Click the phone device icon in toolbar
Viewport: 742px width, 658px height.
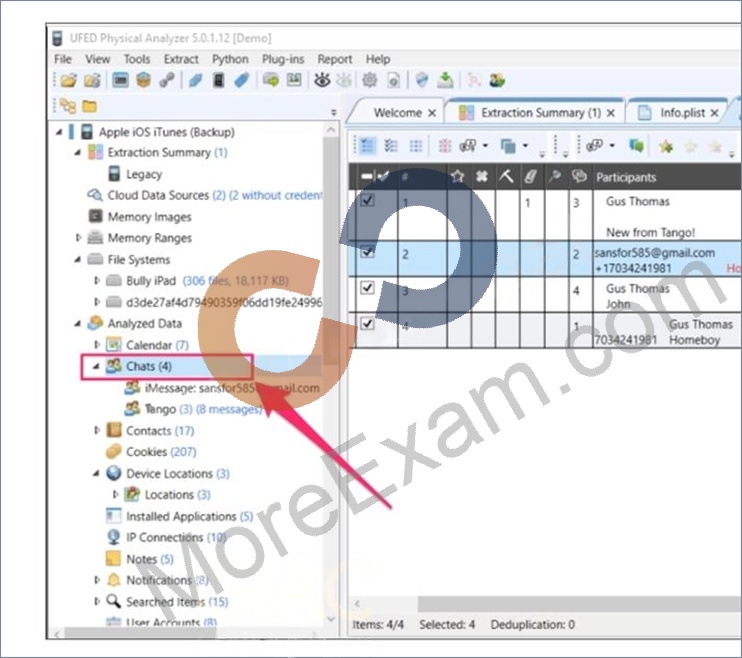pos(218,80)
